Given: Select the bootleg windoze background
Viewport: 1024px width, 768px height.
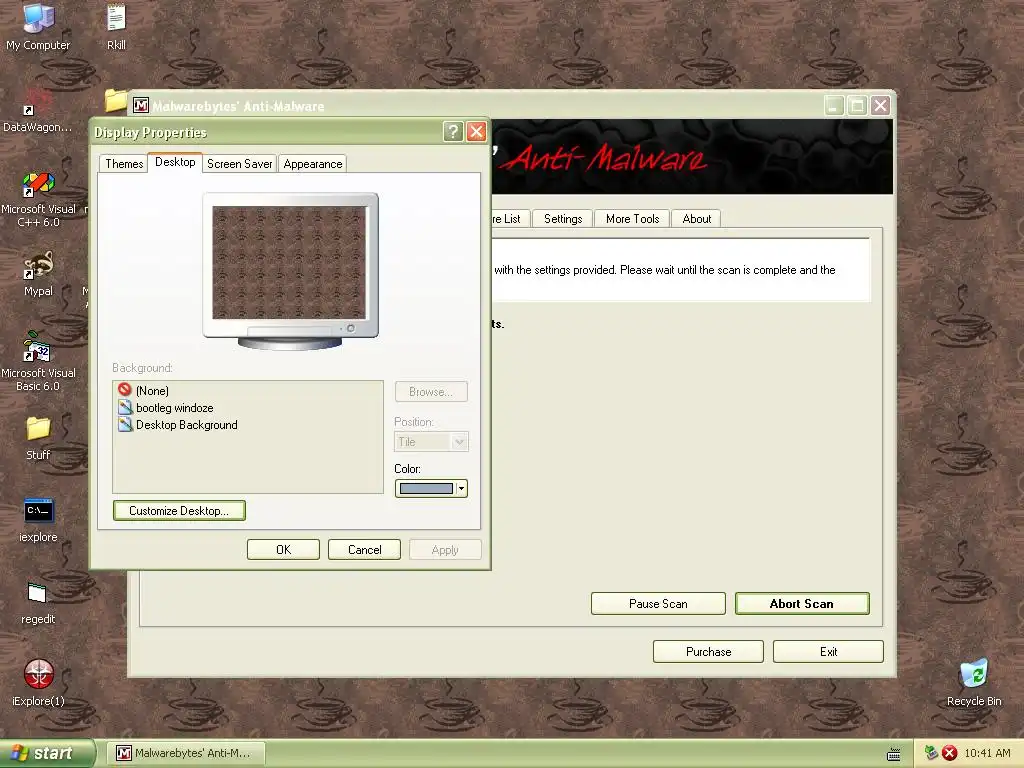Looking at the screenshot, I should [166, 408].
